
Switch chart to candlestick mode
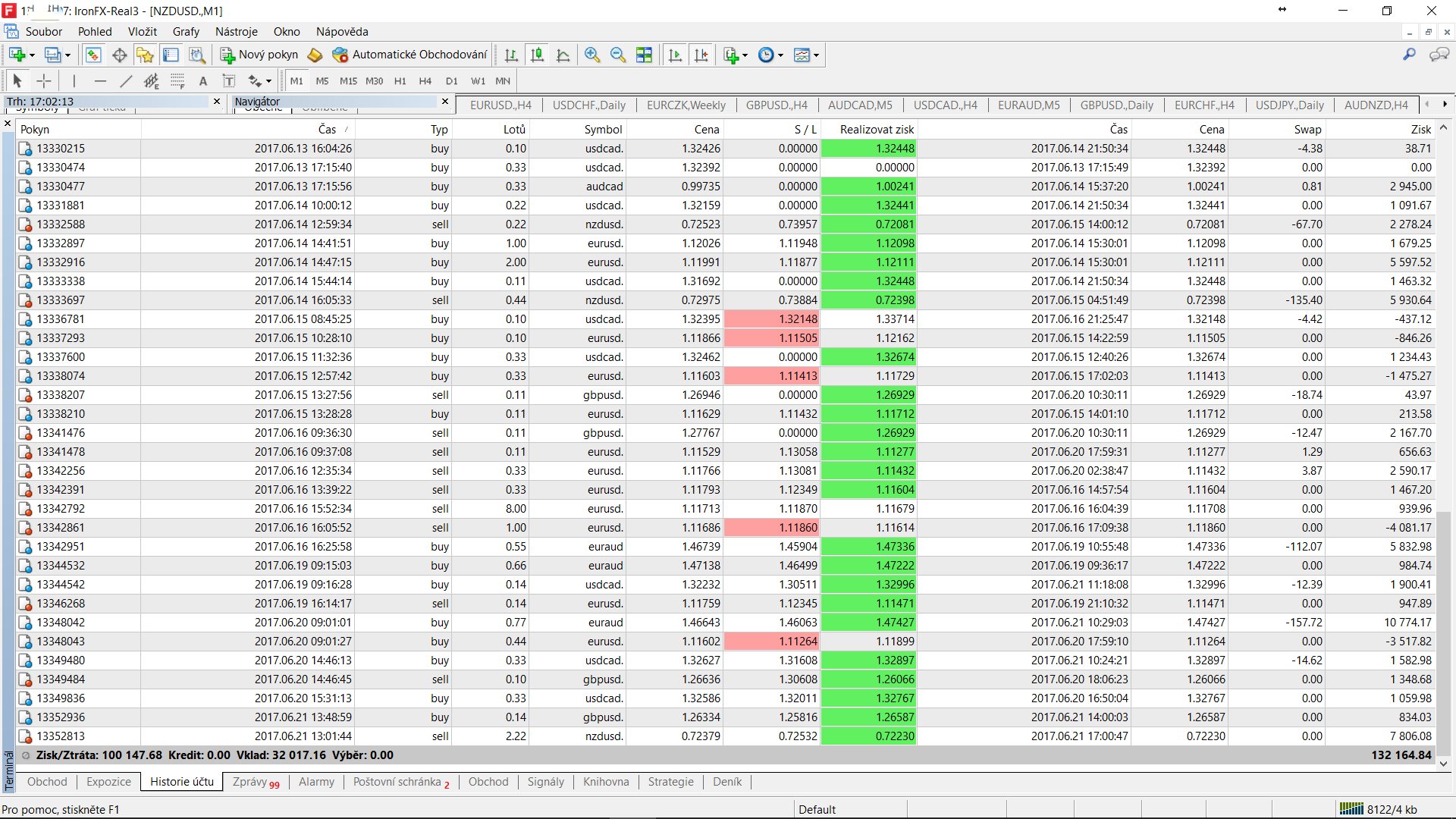[537, 55]
